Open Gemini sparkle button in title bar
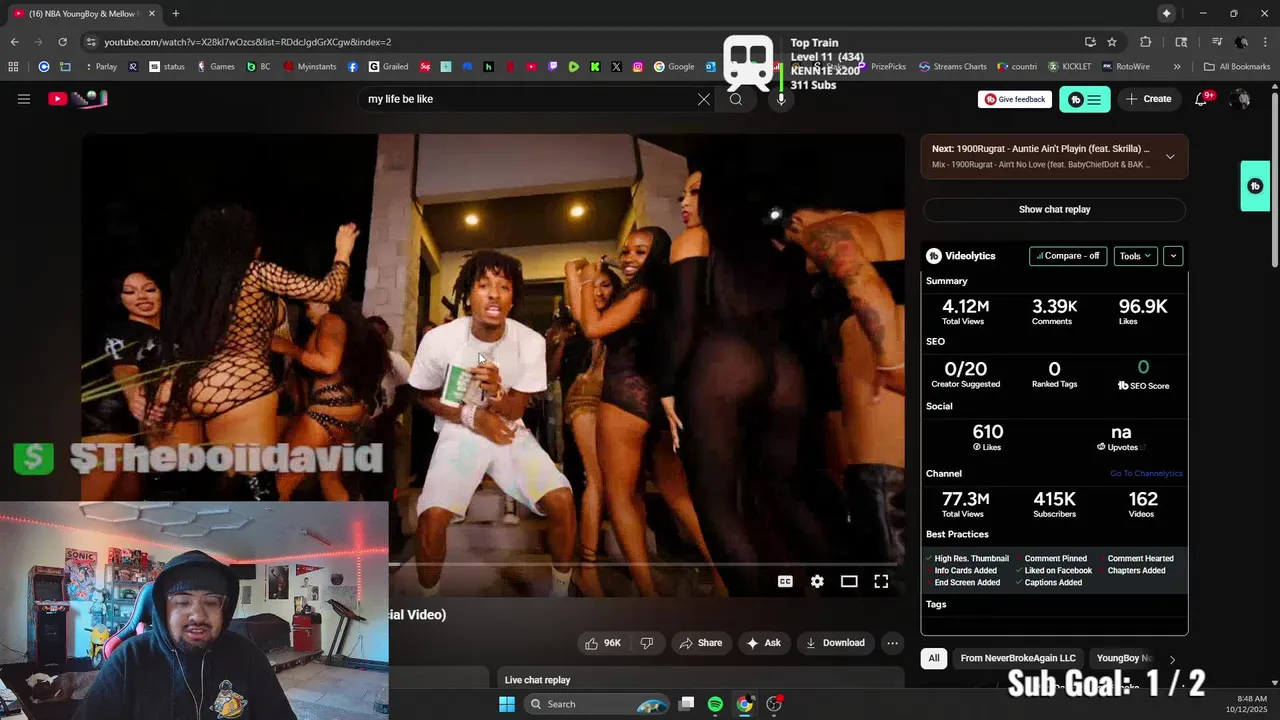Viewport: 1280px width, 720px height. (1166, 13)
